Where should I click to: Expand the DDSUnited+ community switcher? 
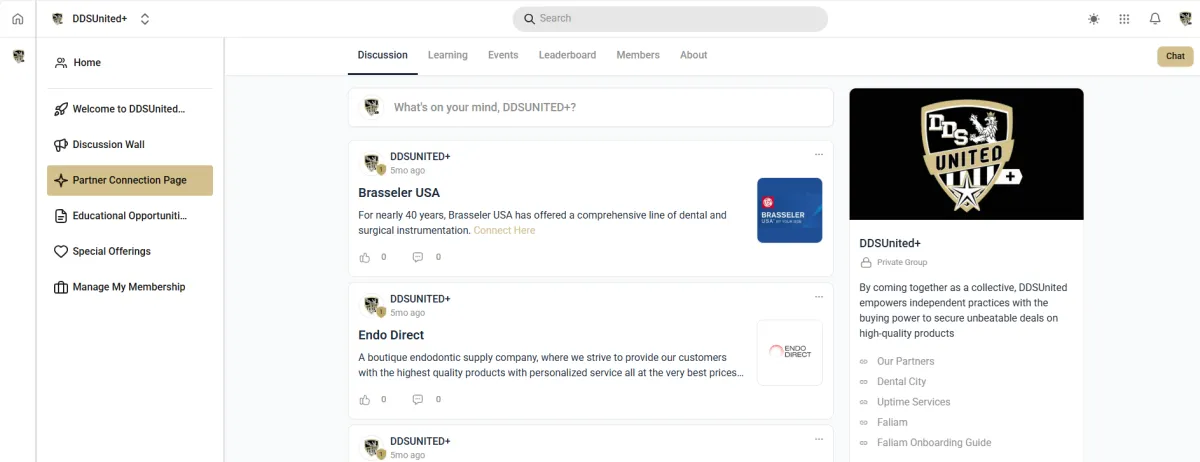pos(145,19)
